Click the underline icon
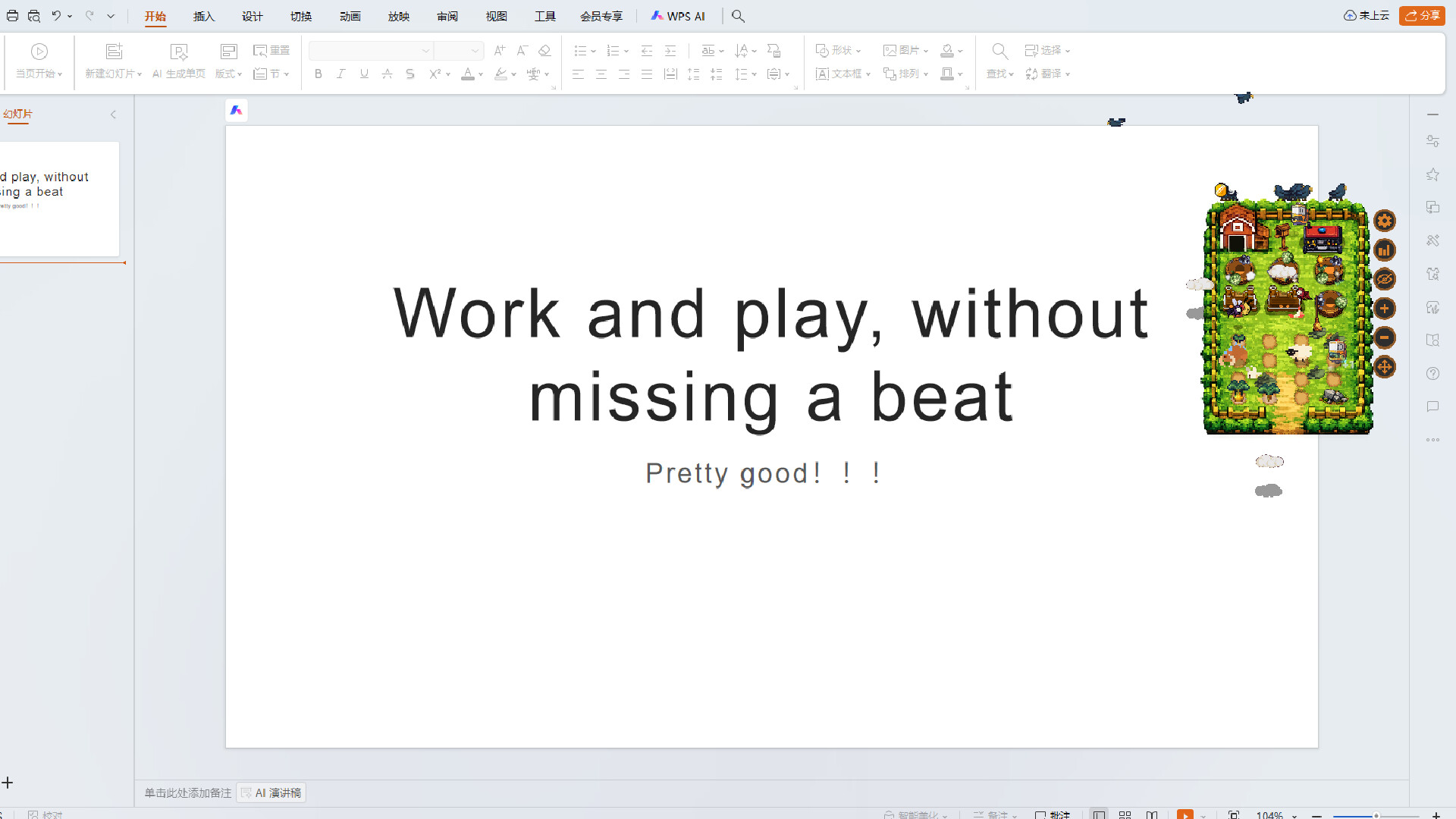The image size is (1456, 819). coord(364,74)
